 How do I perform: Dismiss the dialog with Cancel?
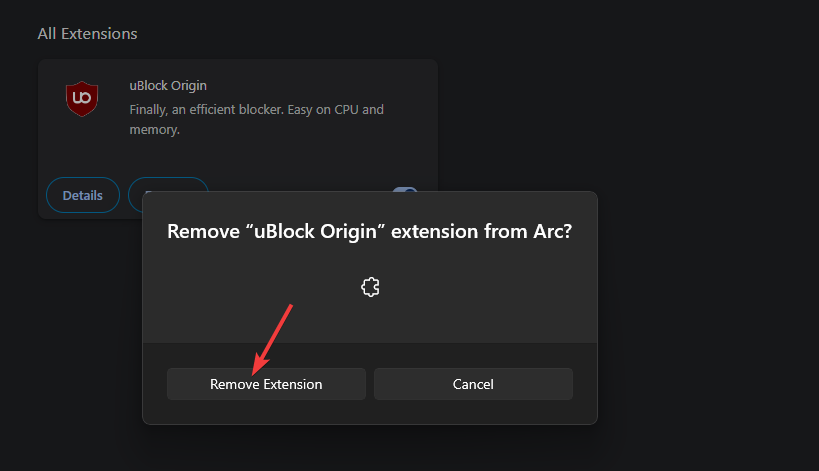(x=473, y=384)
